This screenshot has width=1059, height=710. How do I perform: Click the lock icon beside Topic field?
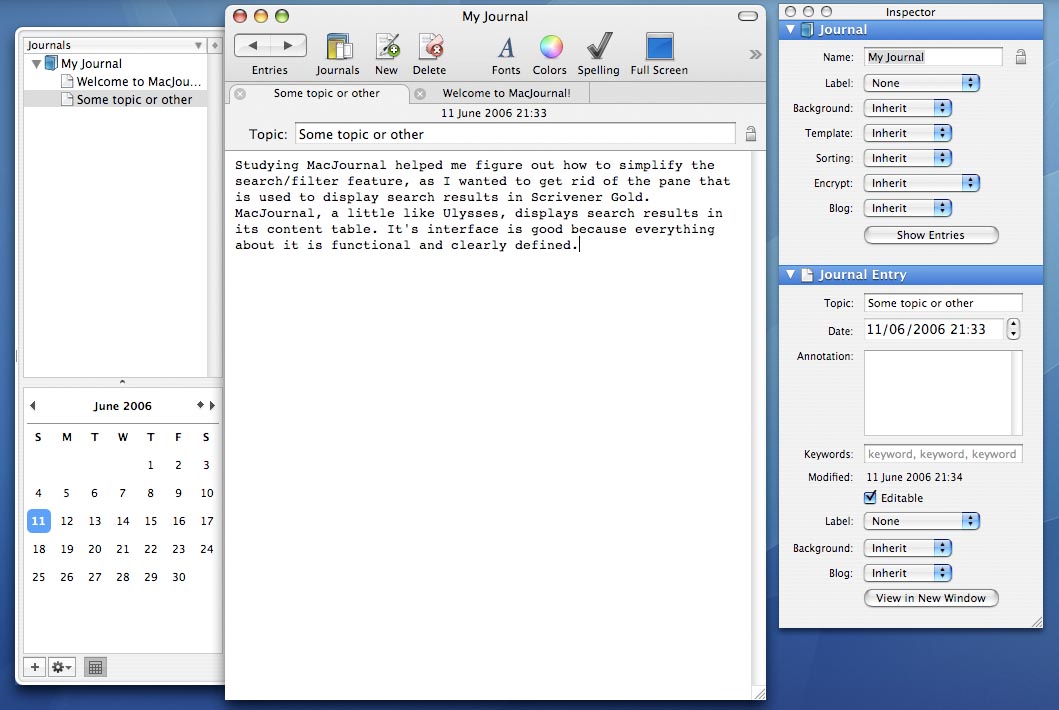[x=750, y=134]
